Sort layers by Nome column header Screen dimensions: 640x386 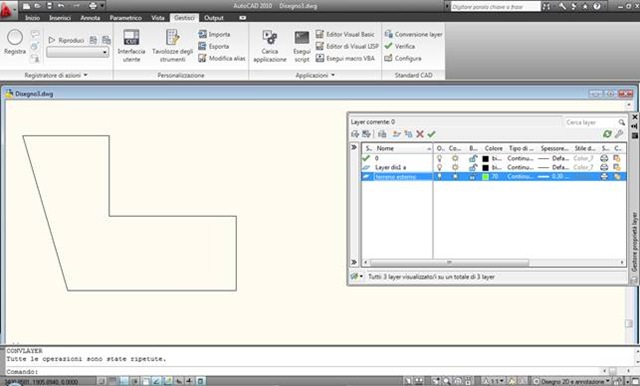(402, 149)
